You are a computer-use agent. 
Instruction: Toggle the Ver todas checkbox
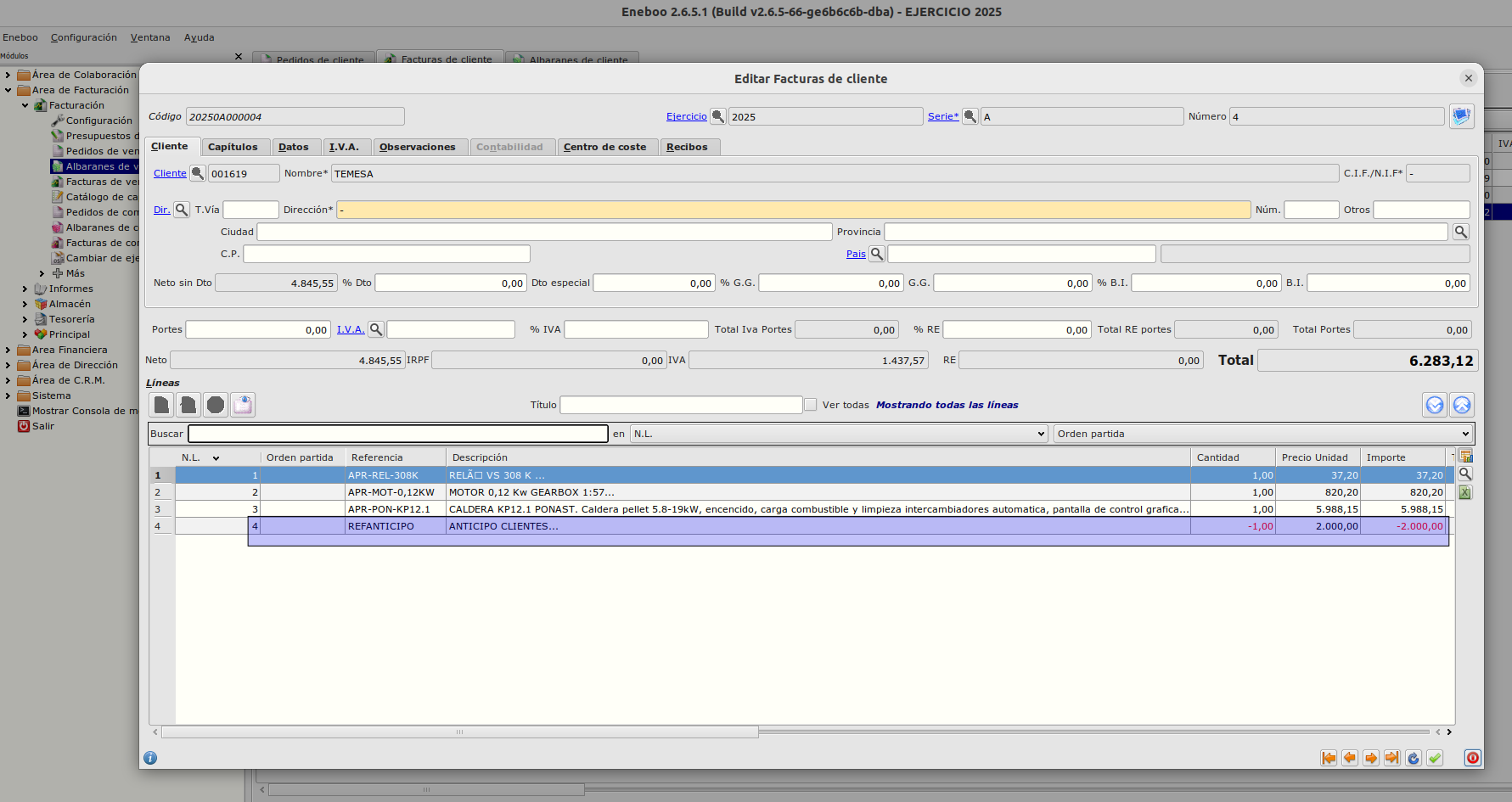coord(811,405)
